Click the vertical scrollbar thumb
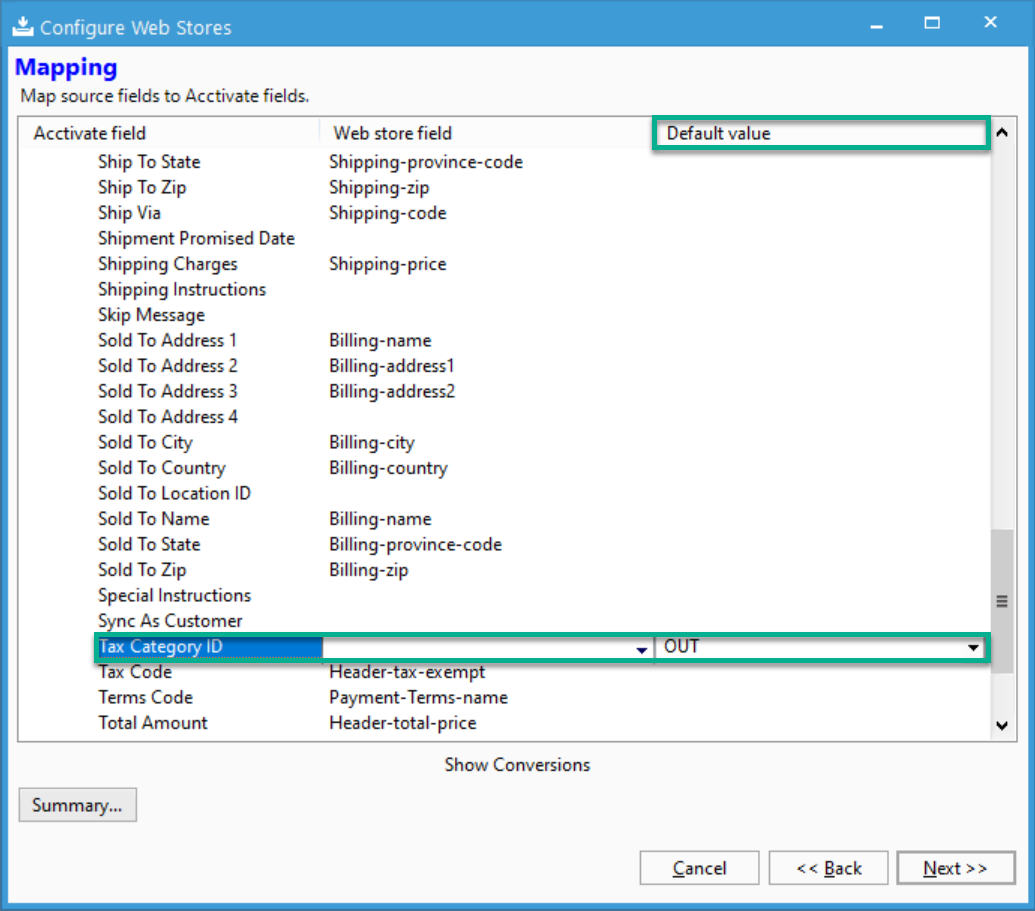 1002,601
